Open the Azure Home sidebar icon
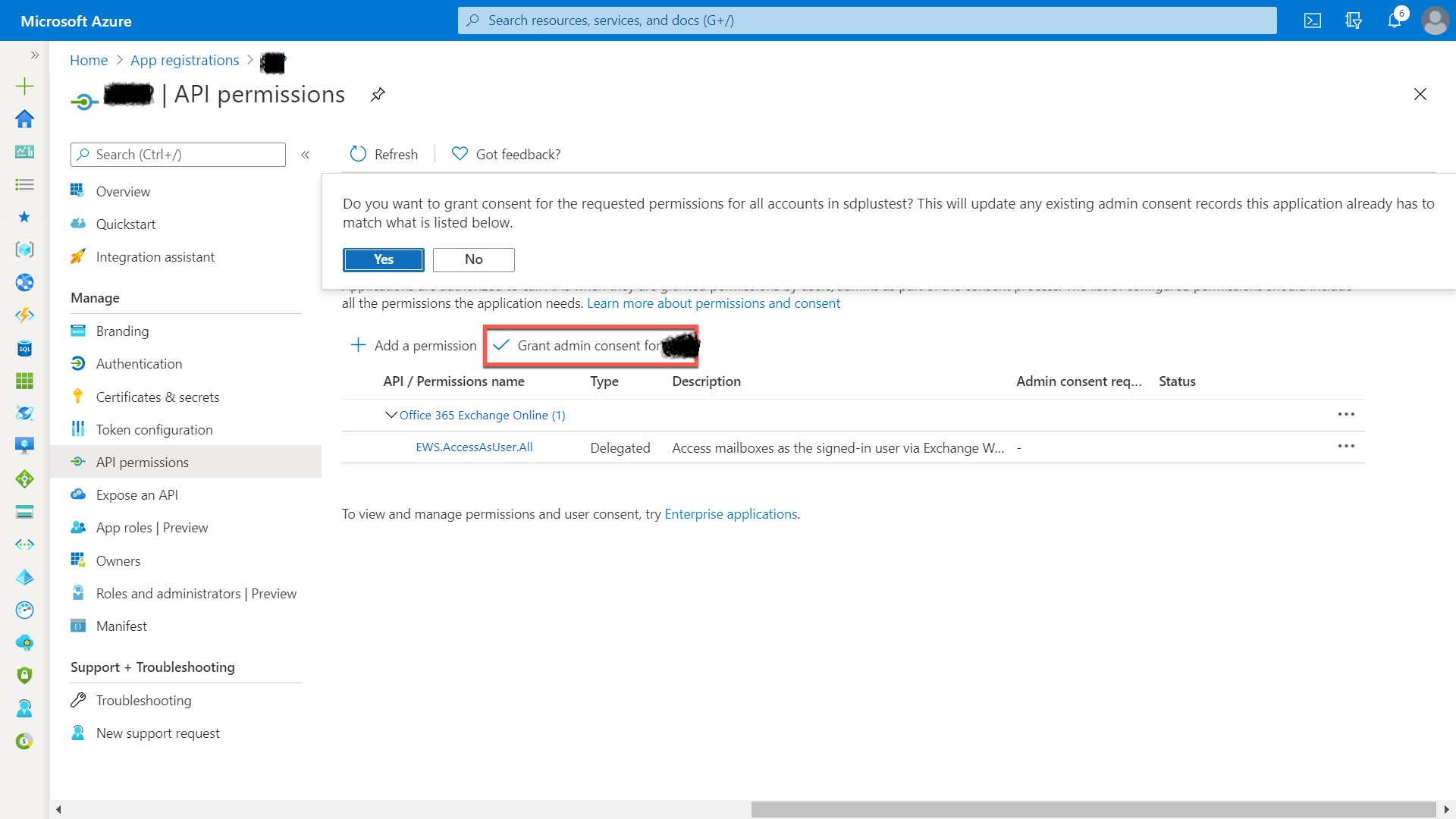This screenshot has height=819, width=1456. (x=24, y=119)
